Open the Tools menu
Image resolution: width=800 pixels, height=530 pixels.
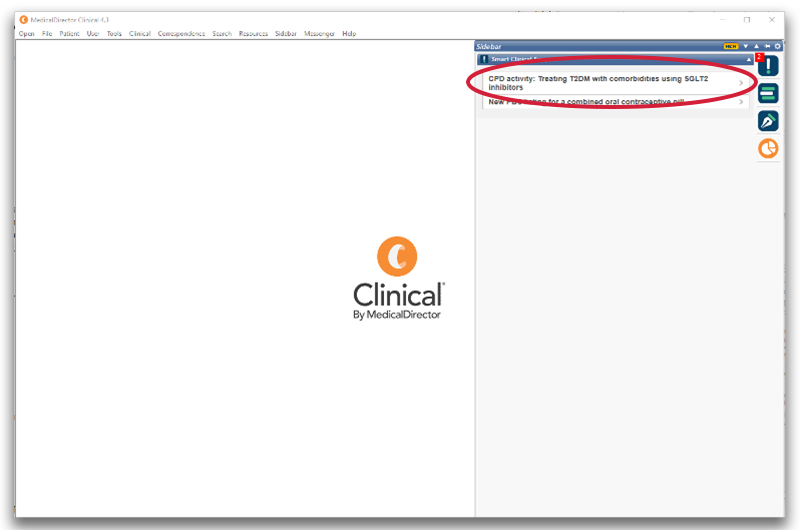coord(114,34)
